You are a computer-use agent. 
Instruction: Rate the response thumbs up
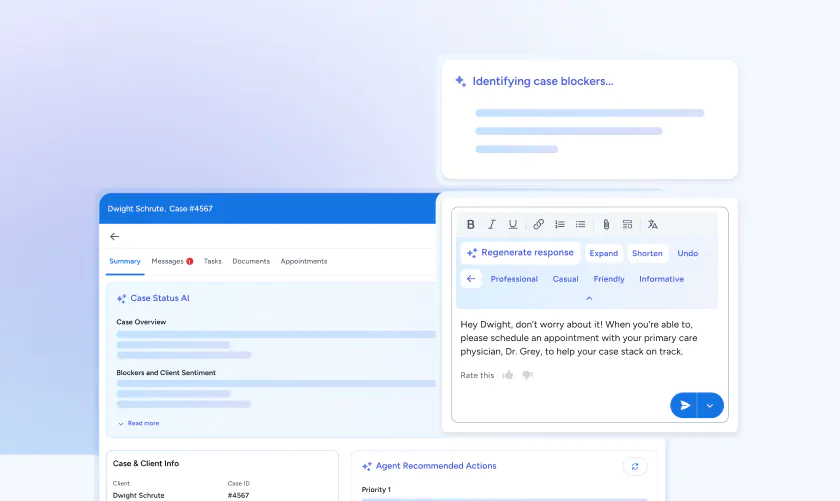[508, 375]
